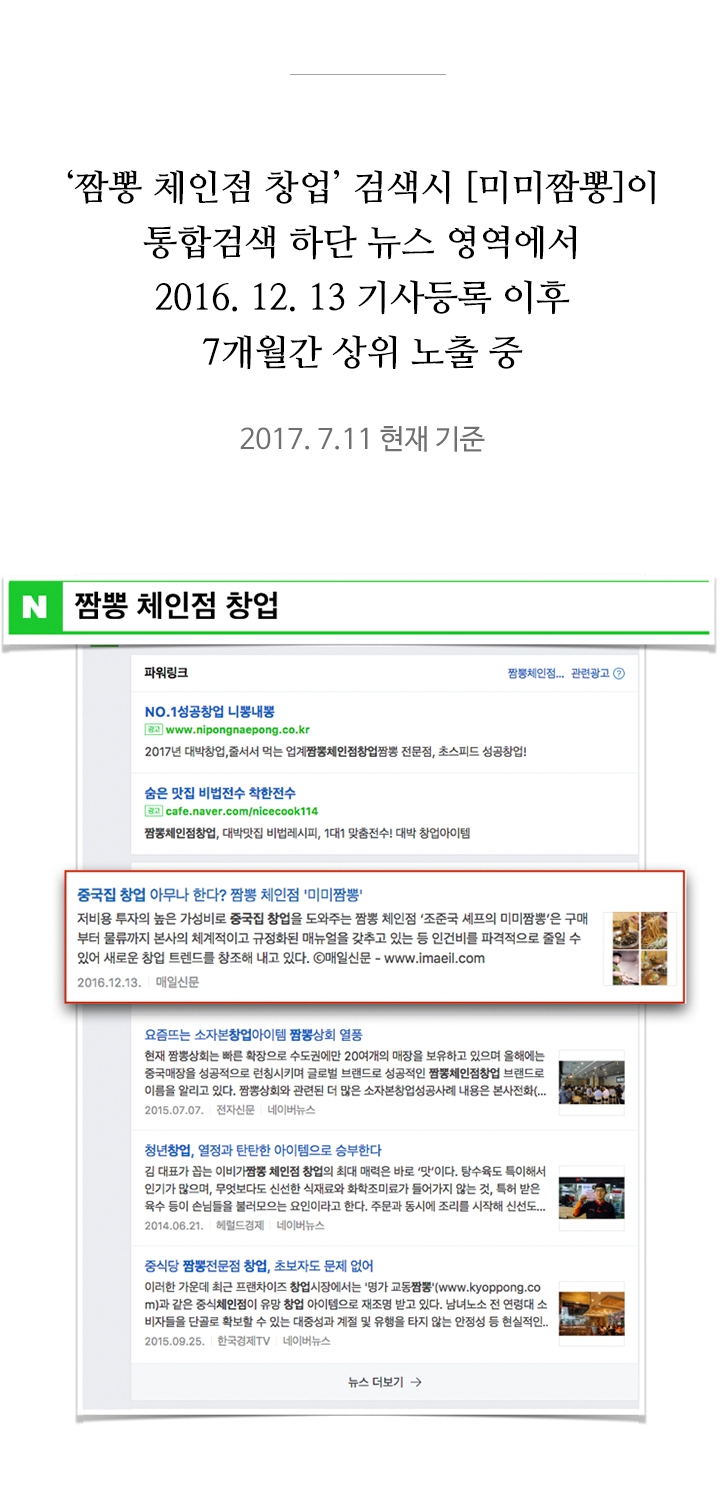This screenshot has height=1499, width=720.
Task: Click the 관련광고 help question mark icon
Action: pos(619,674)
